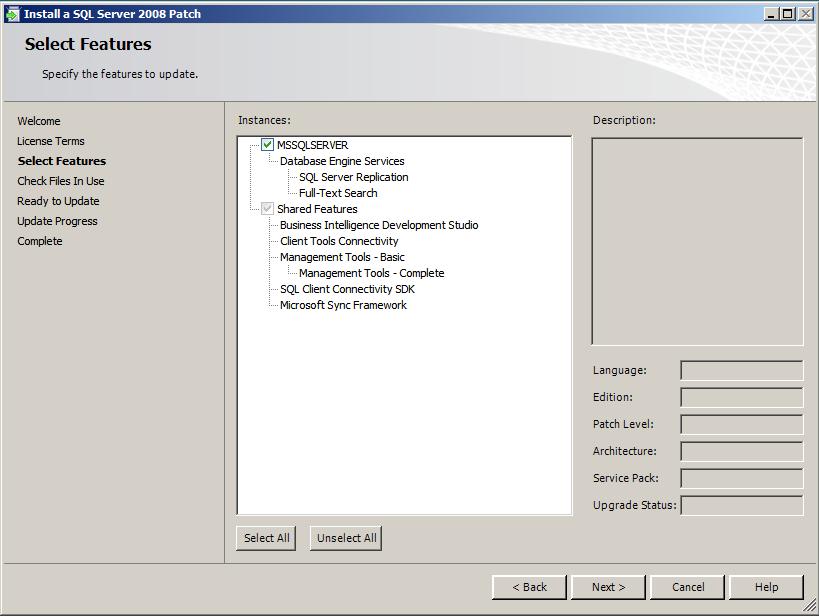The width and height of the screenshot is (819, 616).
Task: Go back to the previous step
Action: click(530, 587)
